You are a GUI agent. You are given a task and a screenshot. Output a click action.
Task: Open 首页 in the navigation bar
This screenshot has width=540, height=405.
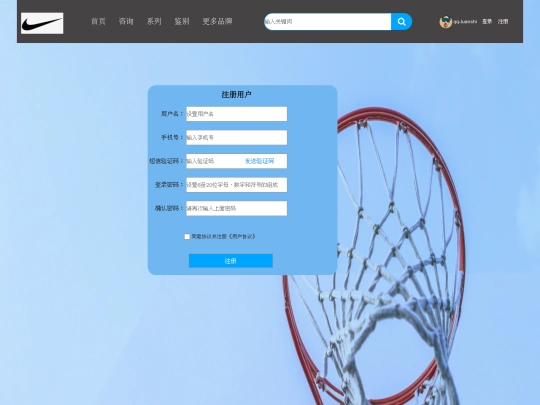(98, 21)
